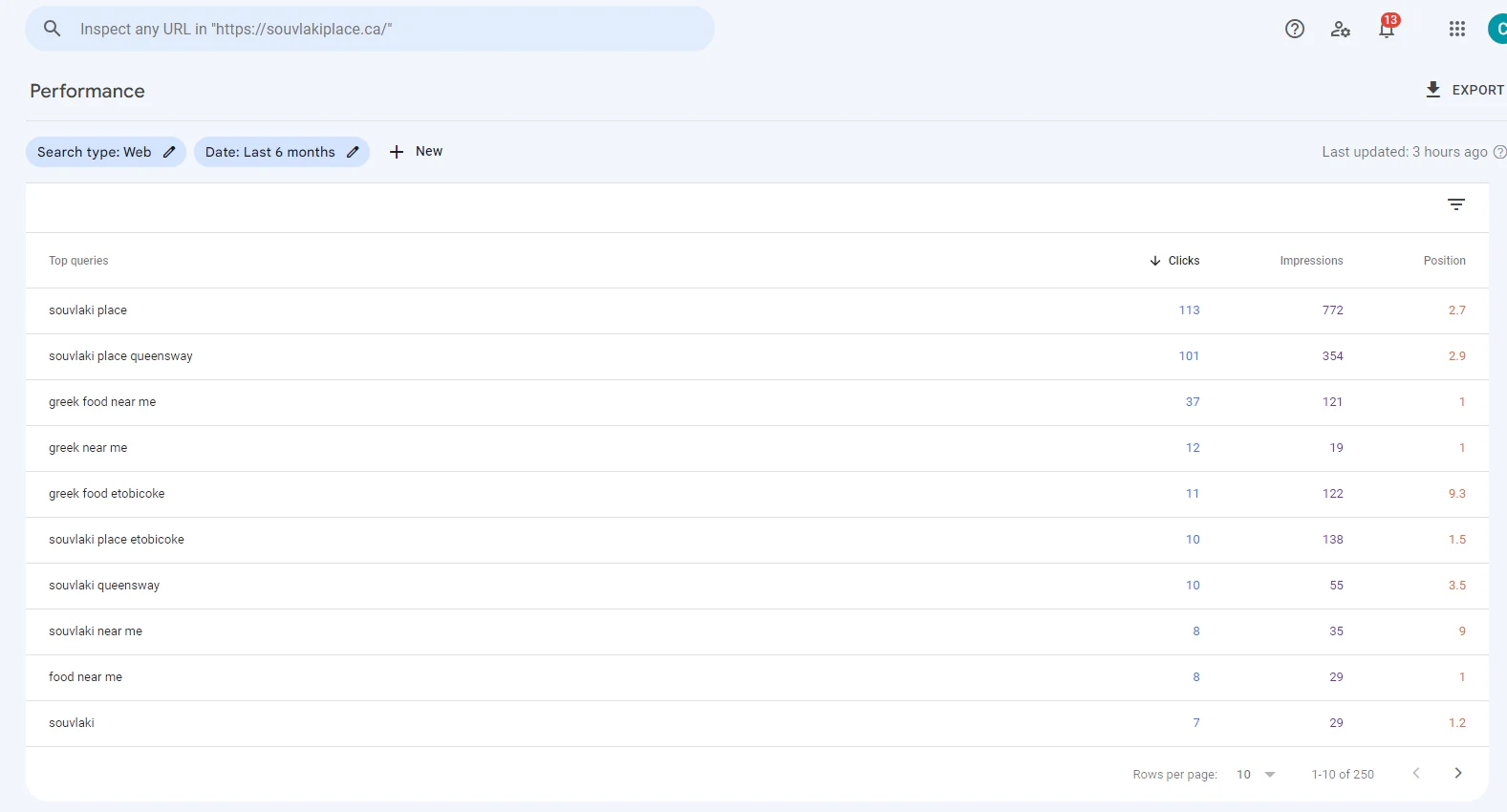Select the "greek food near me" query
This screenshot has width=1507, height=812.
(x=102, y=402)
